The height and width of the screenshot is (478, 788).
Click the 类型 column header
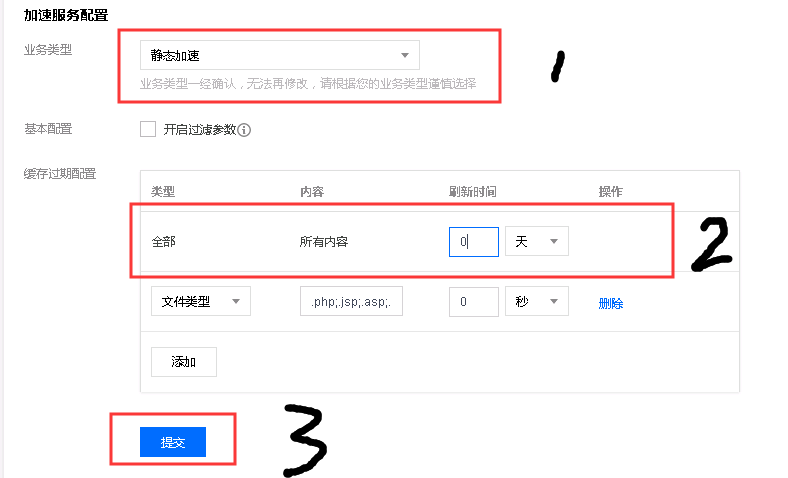pyautogui.click(x=163, y=191)
